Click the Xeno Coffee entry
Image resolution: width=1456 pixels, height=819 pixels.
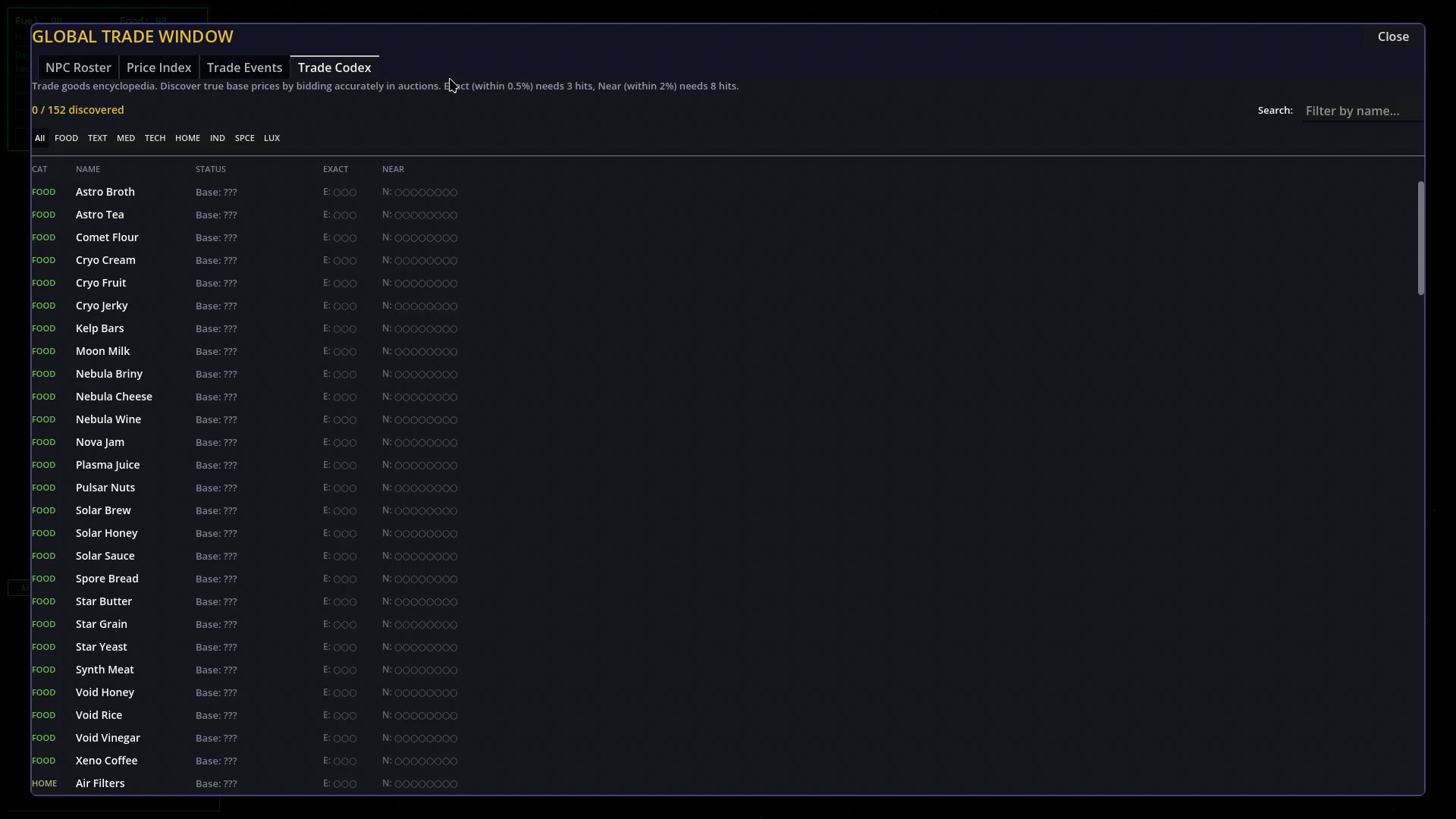click(106, 761)
